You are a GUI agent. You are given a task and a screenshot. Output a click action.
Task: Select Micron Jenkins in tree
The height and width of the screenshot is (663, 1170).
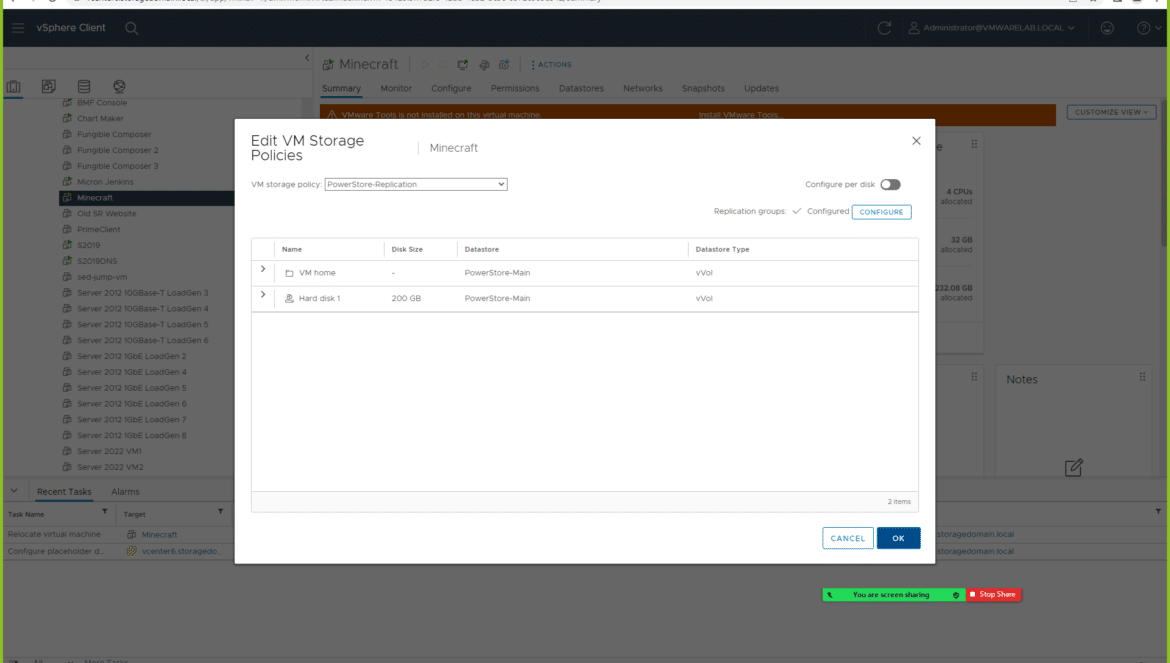click(105, 182)
